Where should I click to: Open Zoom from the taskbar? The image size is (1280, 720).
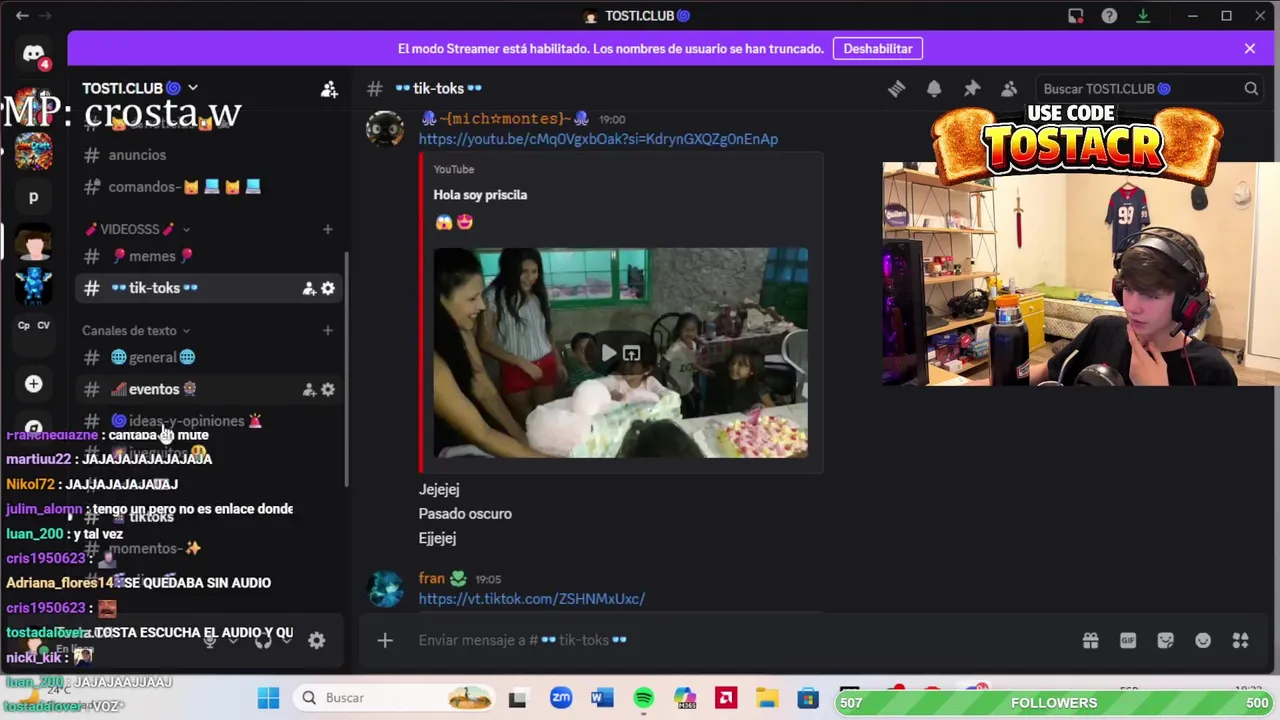[x=561, y=698]
